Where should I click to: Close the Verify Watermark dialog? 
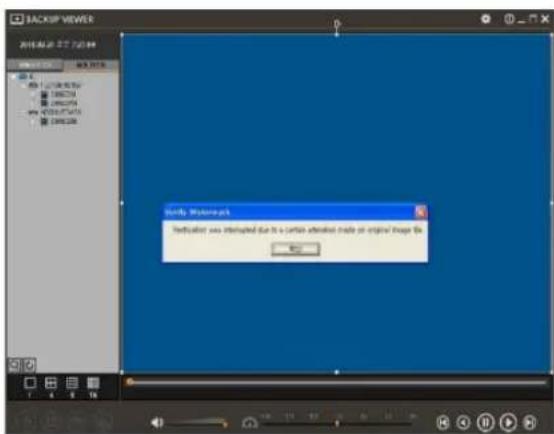(x=420, y=212)
